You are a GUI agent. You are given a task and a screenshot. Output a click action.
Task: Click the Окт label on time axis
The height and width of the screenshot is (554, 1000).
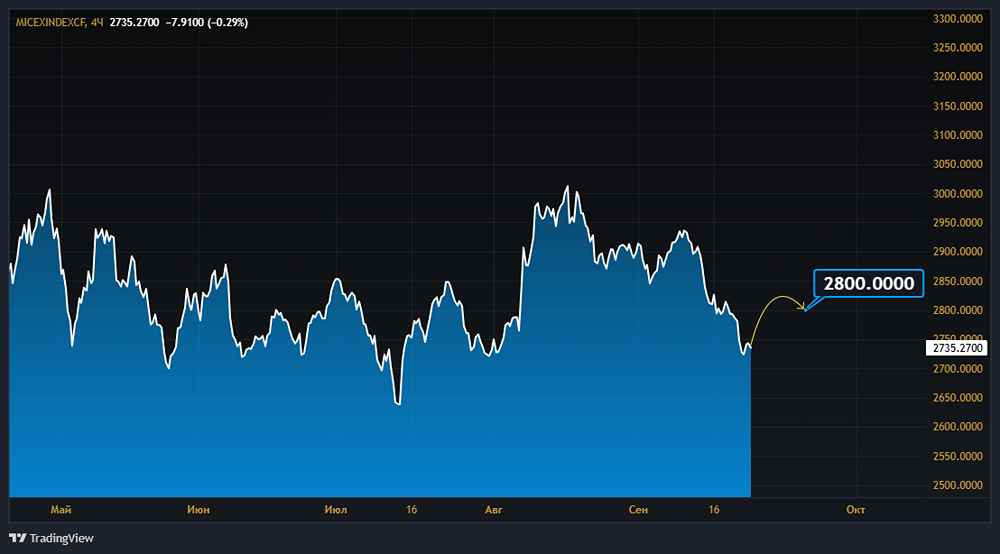[855, 509]
